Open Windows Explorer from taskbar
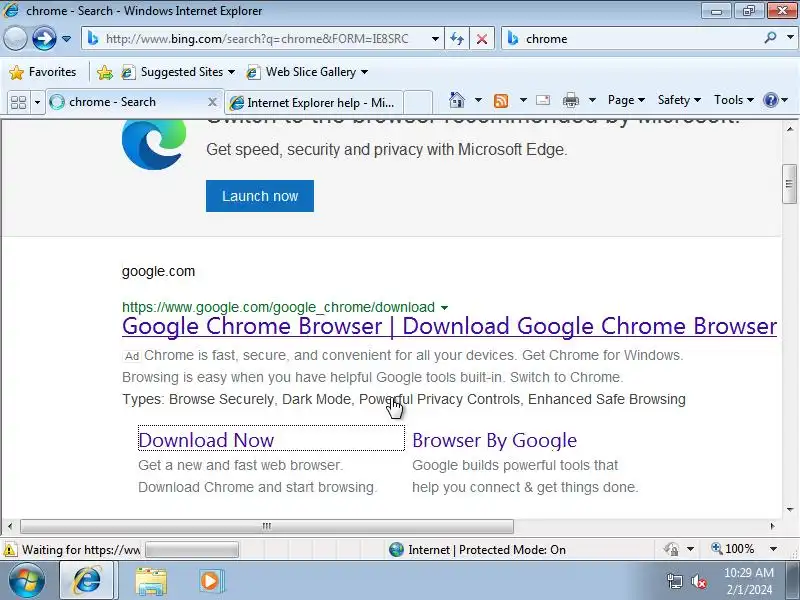Image resolution: width=800 pixels, height=600 pixels. click(151, 582)
